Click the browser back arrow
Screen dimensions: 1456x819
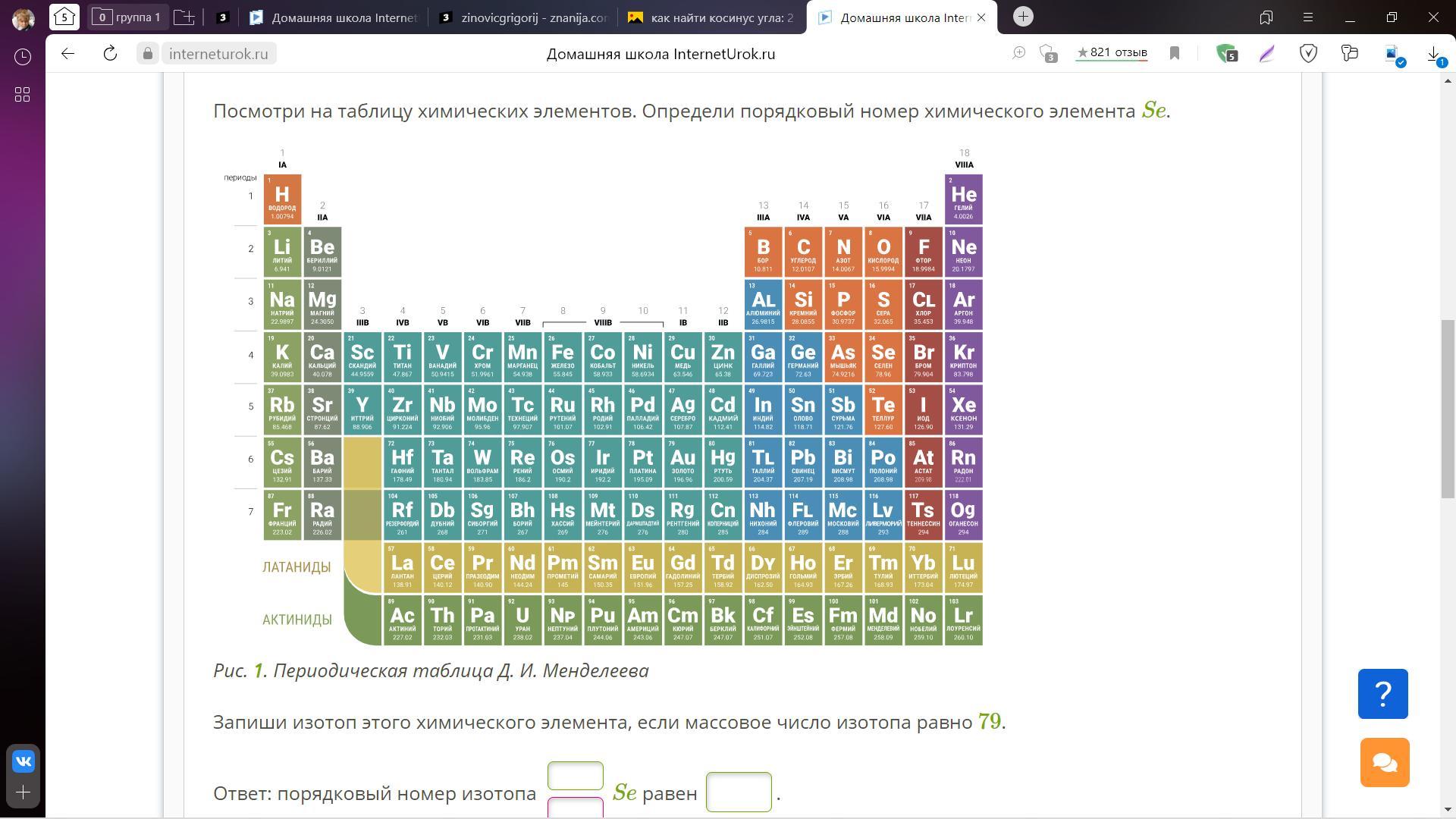tap(68, 53)
